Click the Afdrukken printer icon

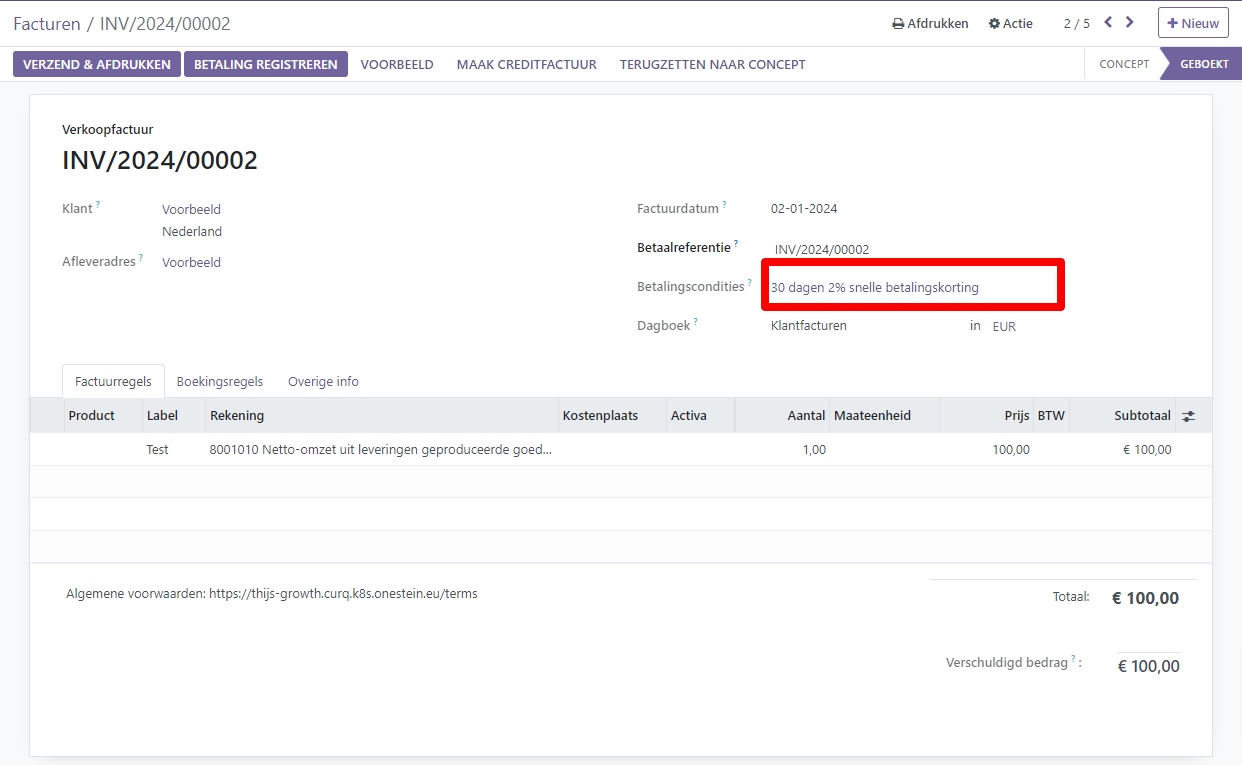(x=898, y=24)
